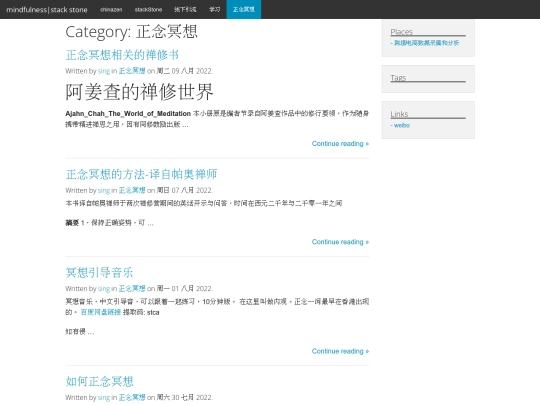Viewport: 540px width, 405px height.
Task: Open the stackStone navigation item
Action: pos(148,10)
